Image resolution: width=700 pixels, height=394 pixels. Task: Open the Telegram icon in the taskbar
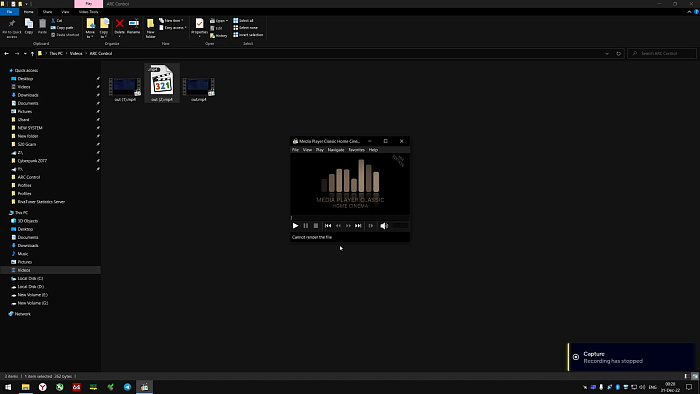tap(127, 387)
